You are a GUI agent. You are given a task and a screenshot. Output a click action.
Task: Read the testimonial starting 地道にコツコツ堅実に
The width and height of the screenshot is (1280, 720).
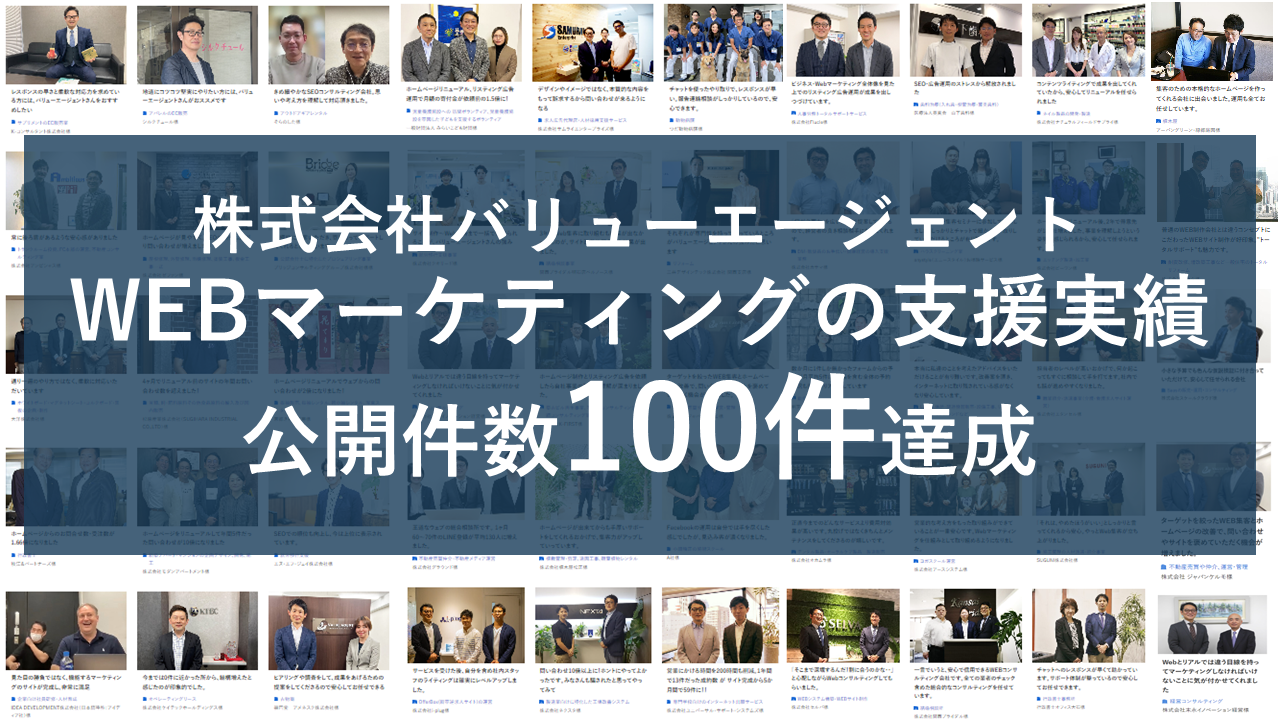(x=198, y=94)
